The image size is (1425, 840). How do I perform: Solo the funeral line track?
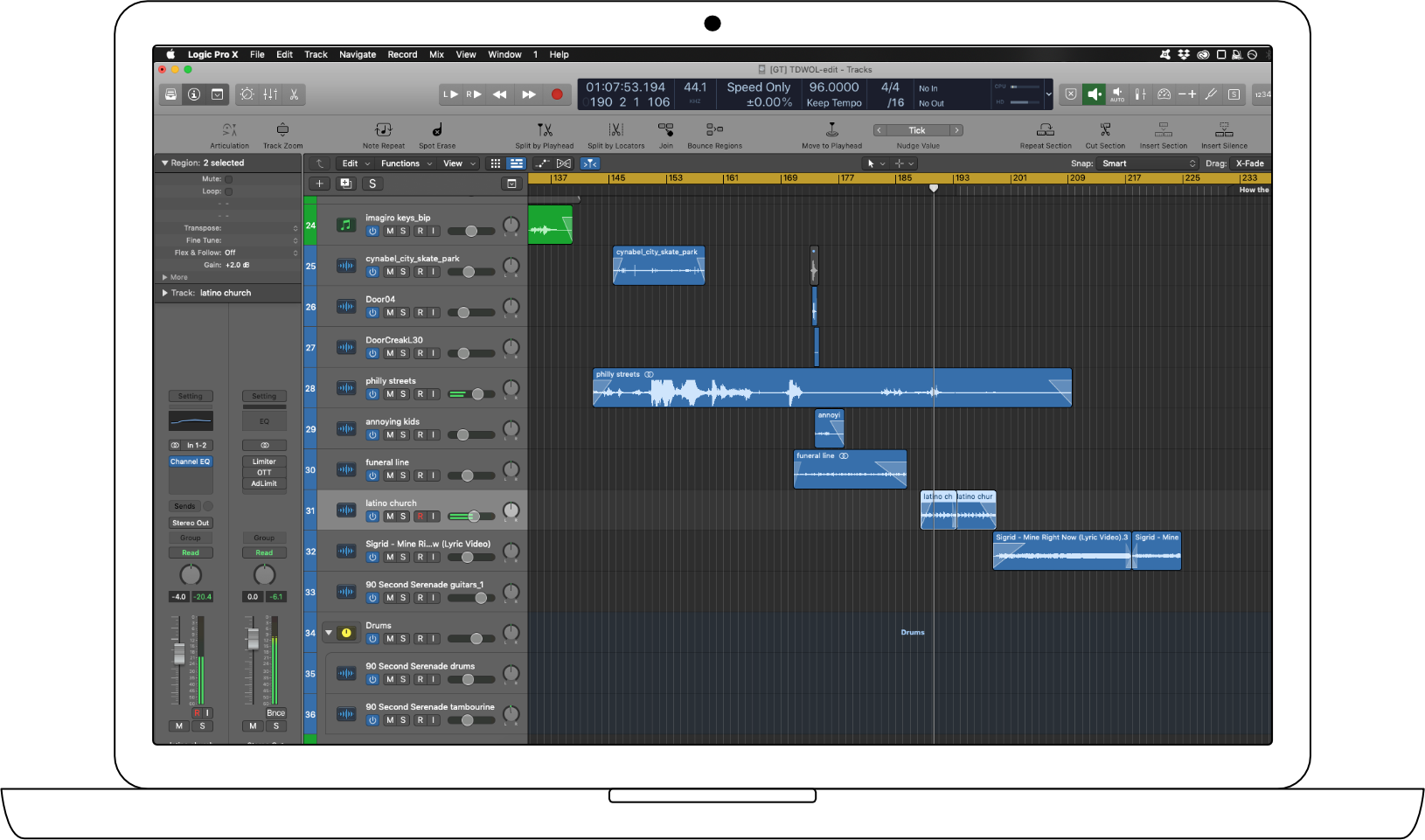pyautogui.click(x=403, y=476)
